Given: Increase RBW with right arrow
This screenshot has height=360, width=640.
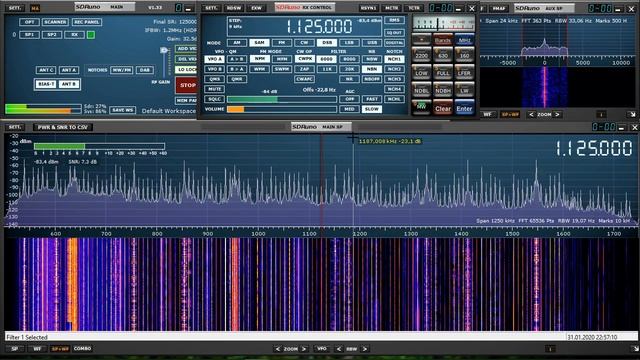Looking at the screenshot, I should click(364, 349).
